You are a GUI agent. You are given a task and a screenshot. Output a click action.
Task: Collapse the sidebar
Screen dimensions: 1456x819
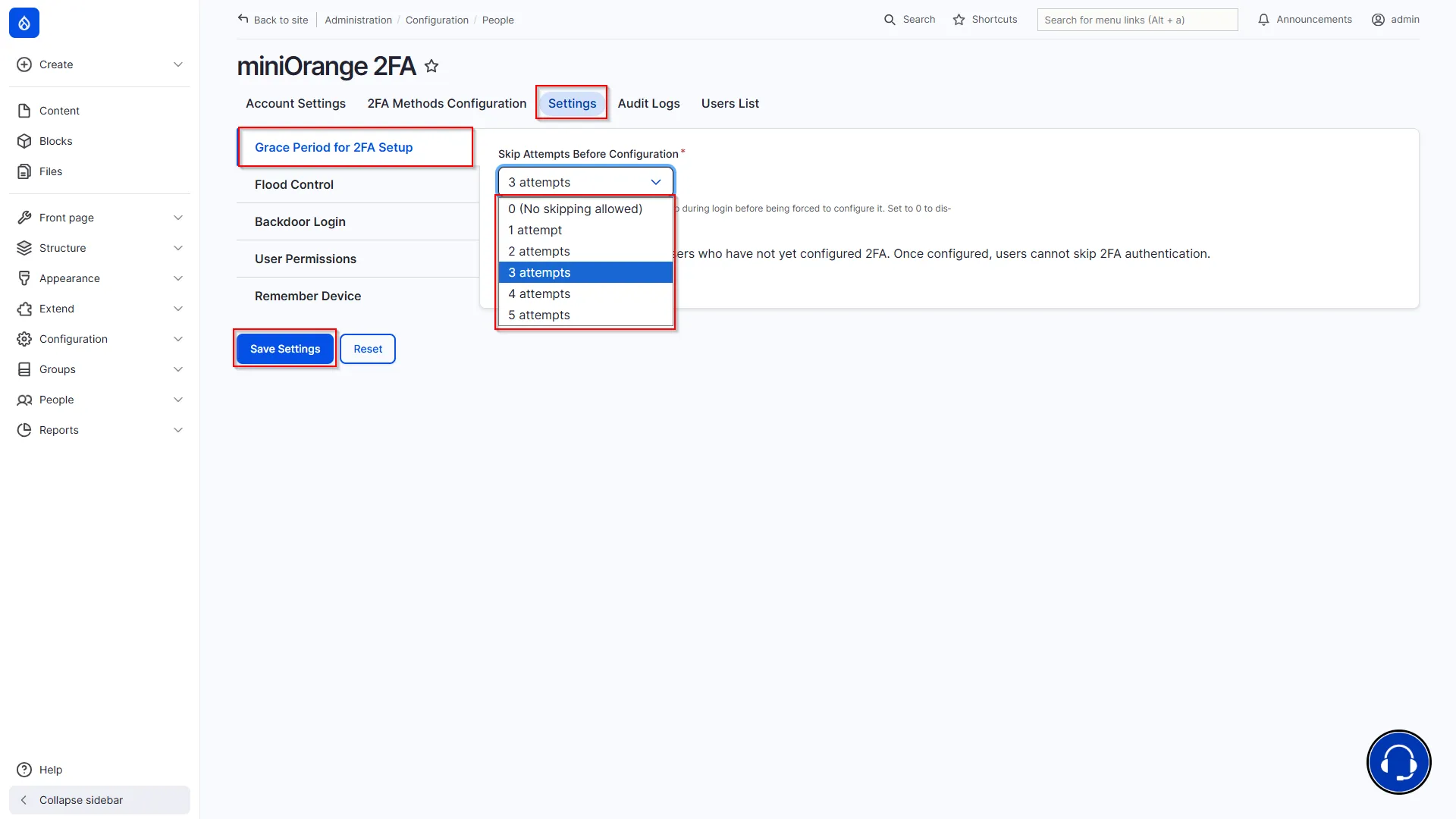99,800
